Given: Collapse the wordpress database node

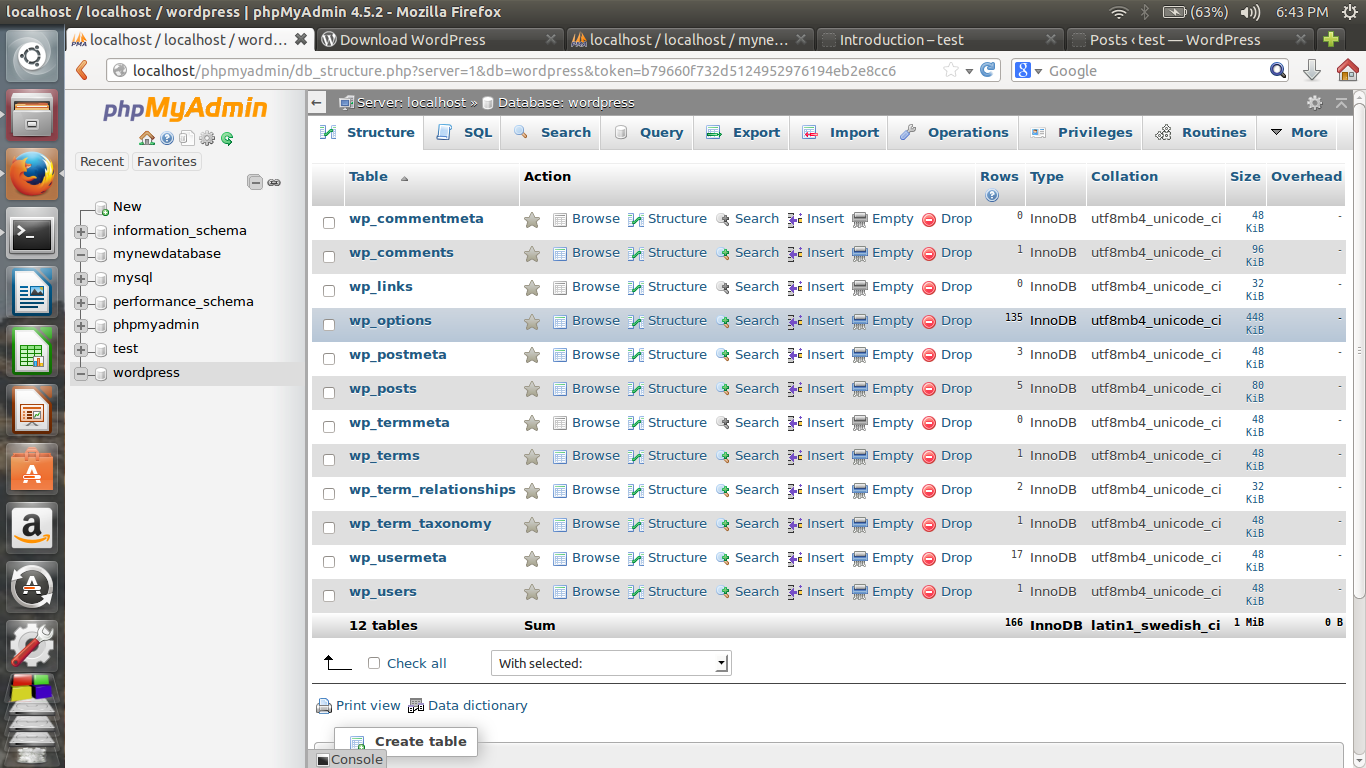Looking at the screenshot, I should (81, 373).
